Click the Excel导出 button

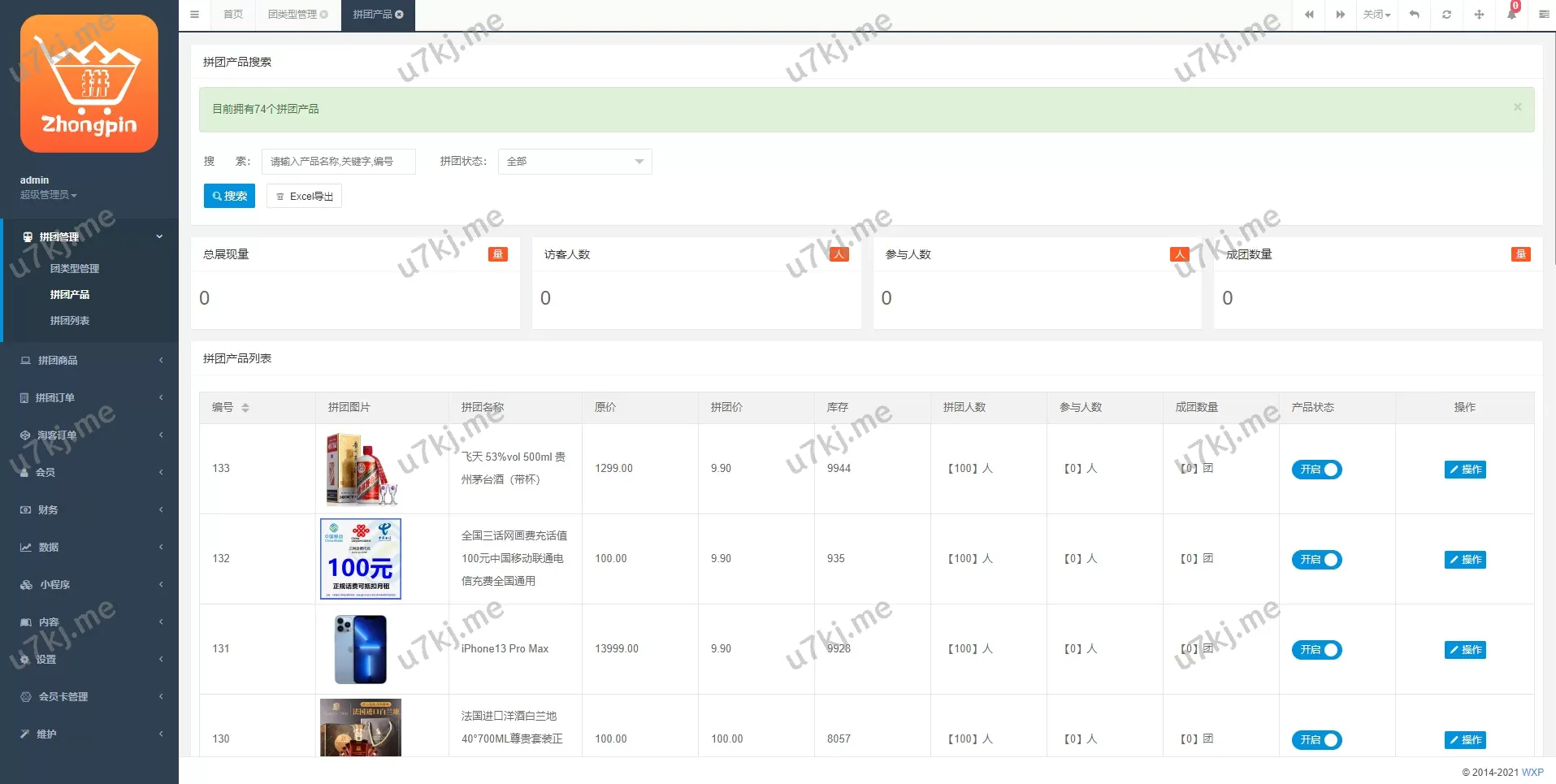pyautogui.click(x=304, y=197)
